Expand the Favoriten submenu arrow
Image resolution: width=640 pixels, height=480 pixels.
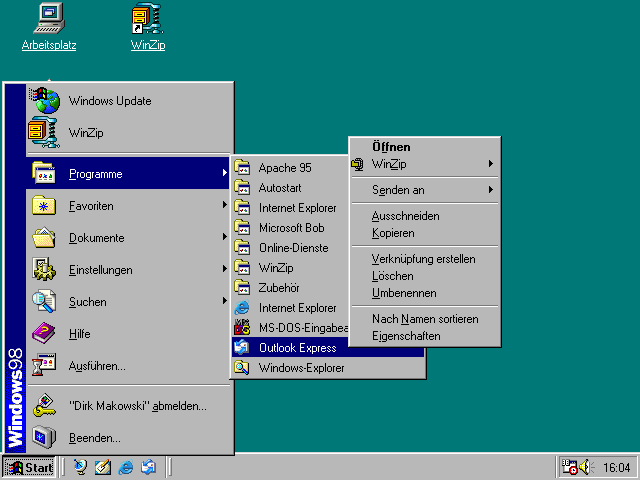[224, 205]
